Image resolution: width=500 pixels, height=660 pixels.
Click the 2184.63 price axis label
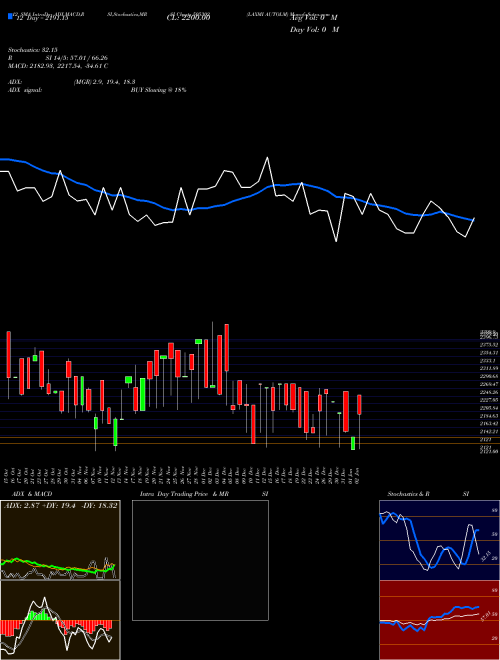(489, 416)
